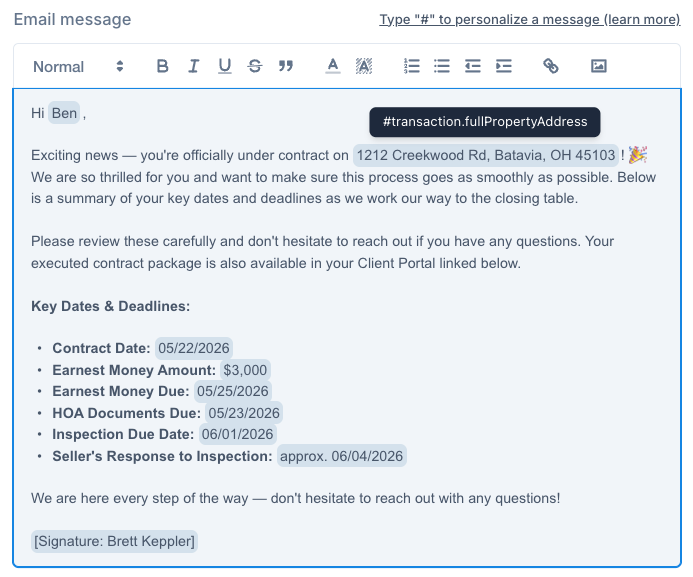Apply underline formatting

click(225, 66)
